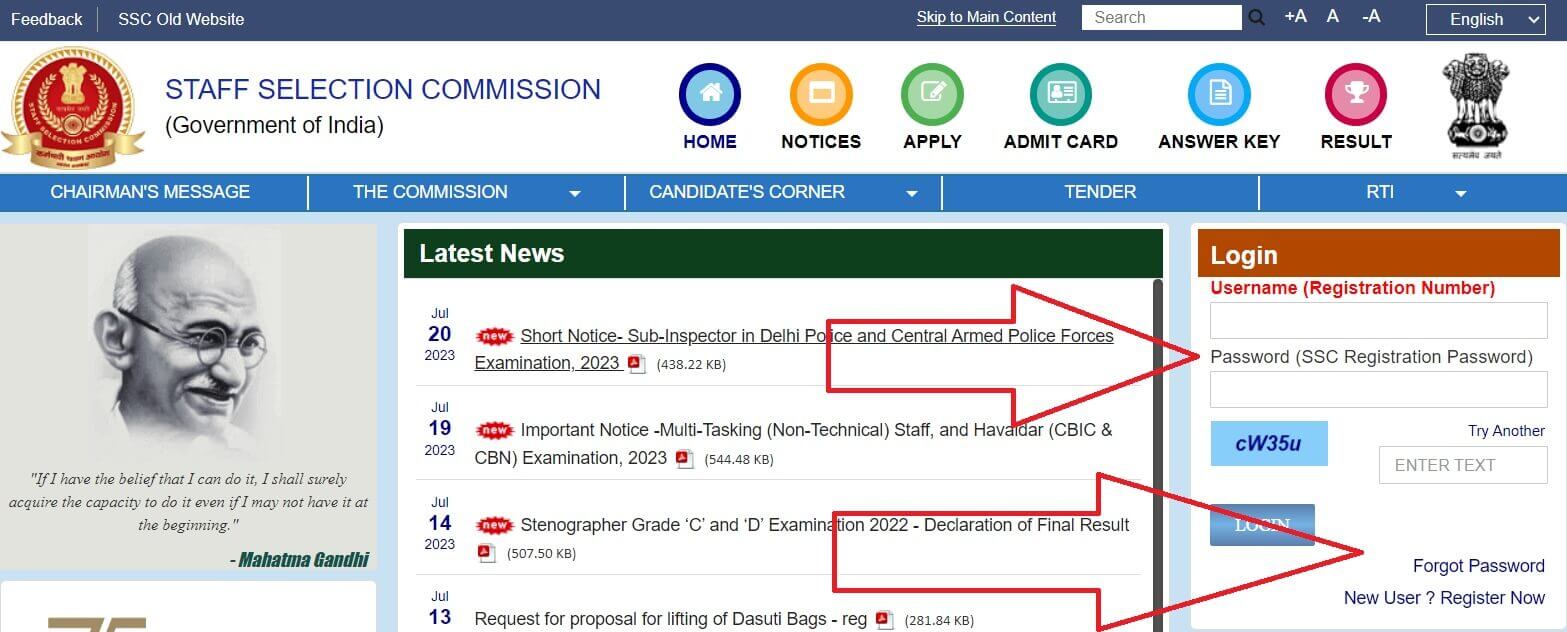Open the HOME icon

(x=709, y=94)
